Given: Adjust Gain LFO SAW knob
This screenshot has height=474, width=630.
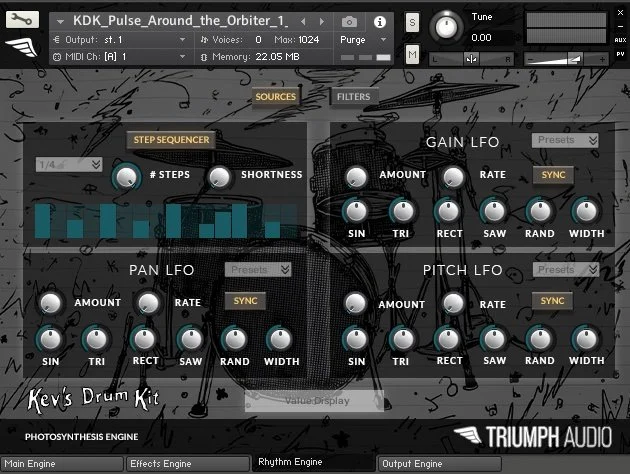Looking at the screenshot, I should [494, 211].
